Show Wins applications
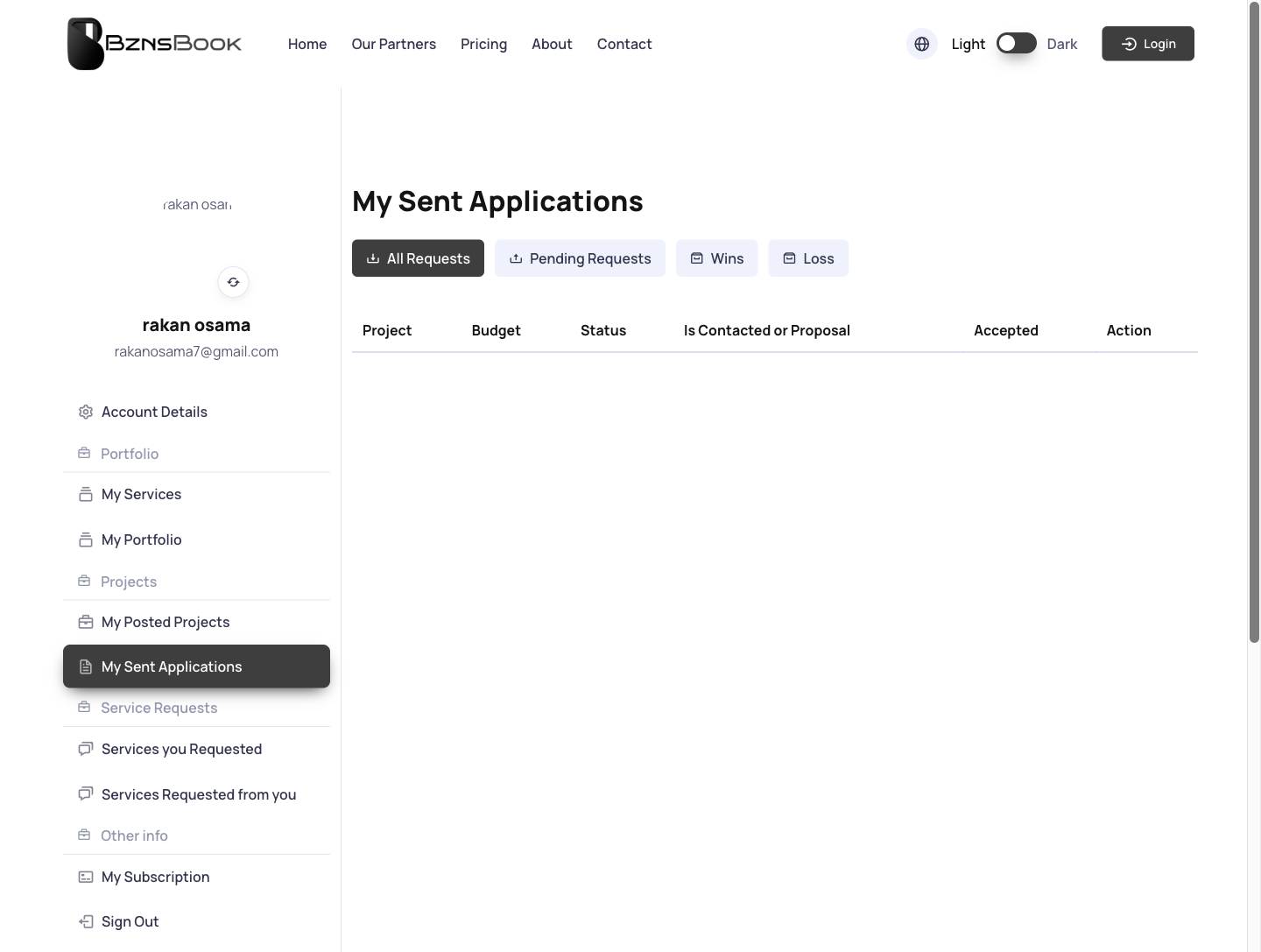This screenshot has height=952, width=1261. [x=717, y=258]
